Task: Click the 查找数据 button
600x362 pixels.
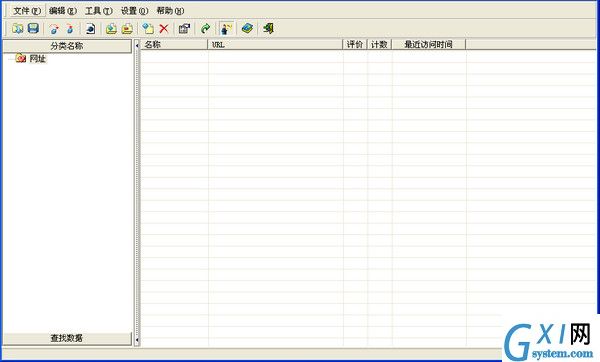Action: (67, 338)
